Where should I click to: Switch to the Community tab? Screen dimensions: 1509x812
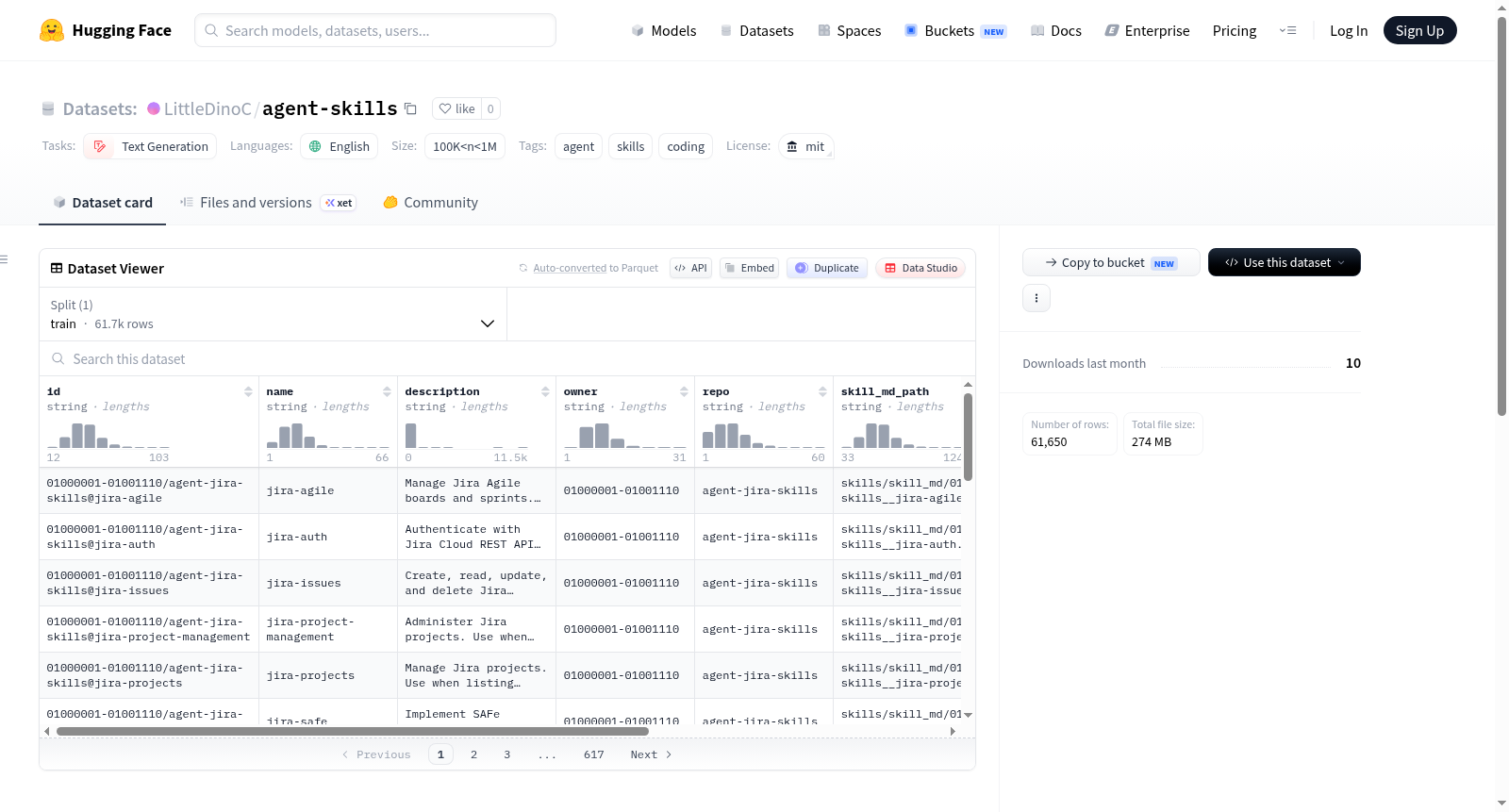point(431,202)
